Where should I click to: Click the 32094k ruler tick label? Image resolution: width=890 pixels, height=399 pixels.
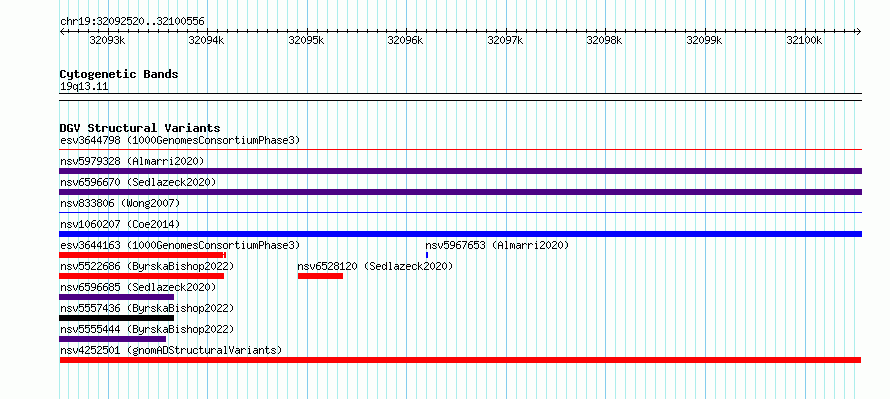pyautogui.click(x=207, y=40)
